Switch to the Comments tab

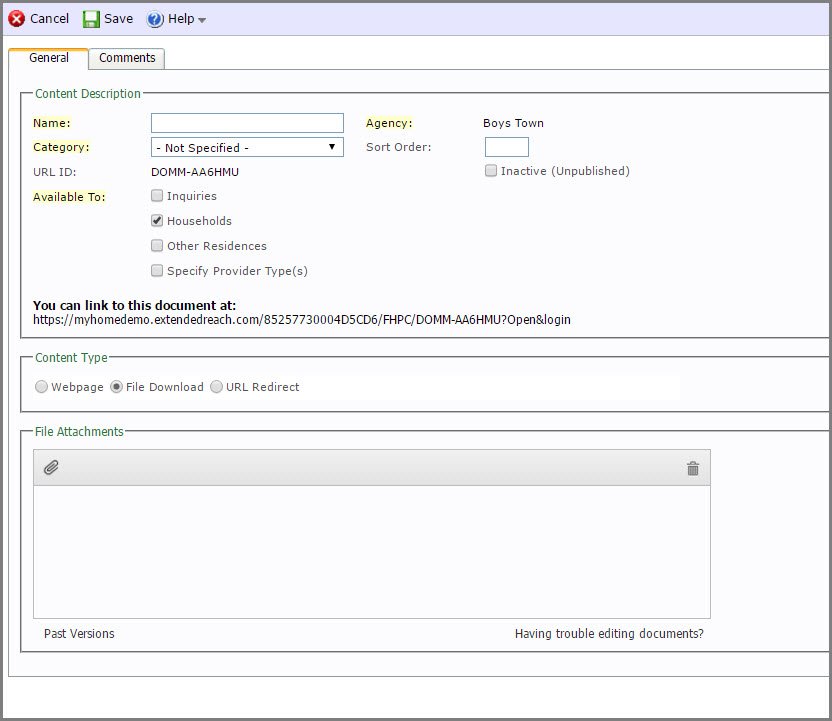(x=127, y=58)
